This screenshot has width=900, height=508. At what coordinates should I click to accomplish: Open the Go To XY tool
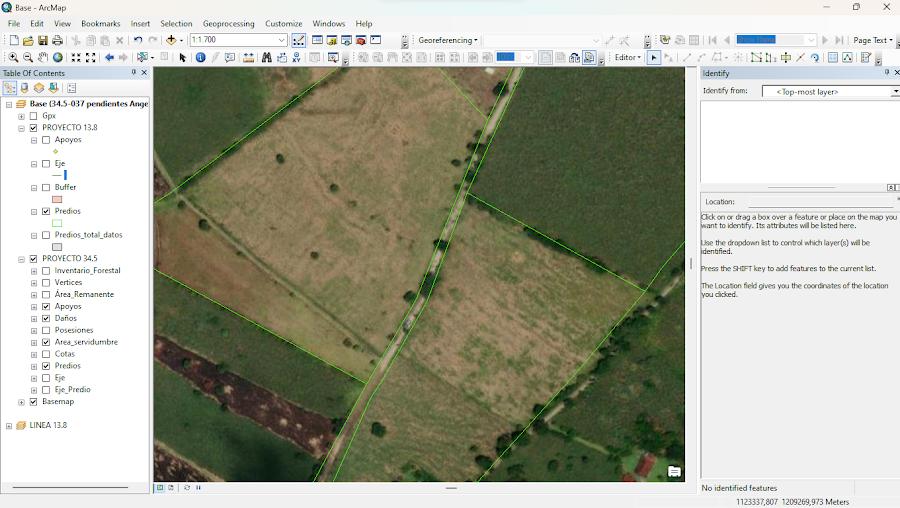tap(296, 57)
